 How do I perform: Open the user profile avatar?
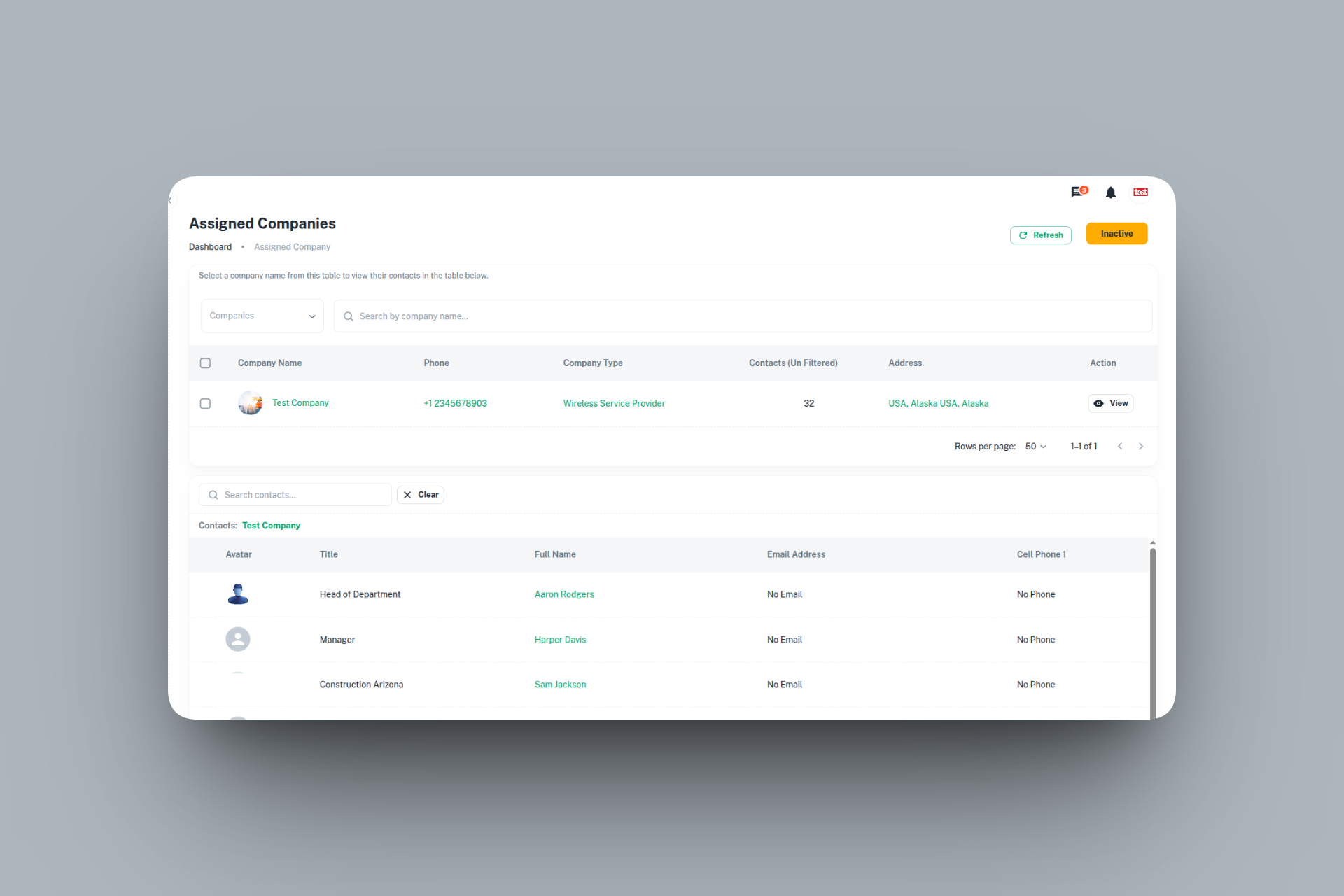pos(1140,192)
